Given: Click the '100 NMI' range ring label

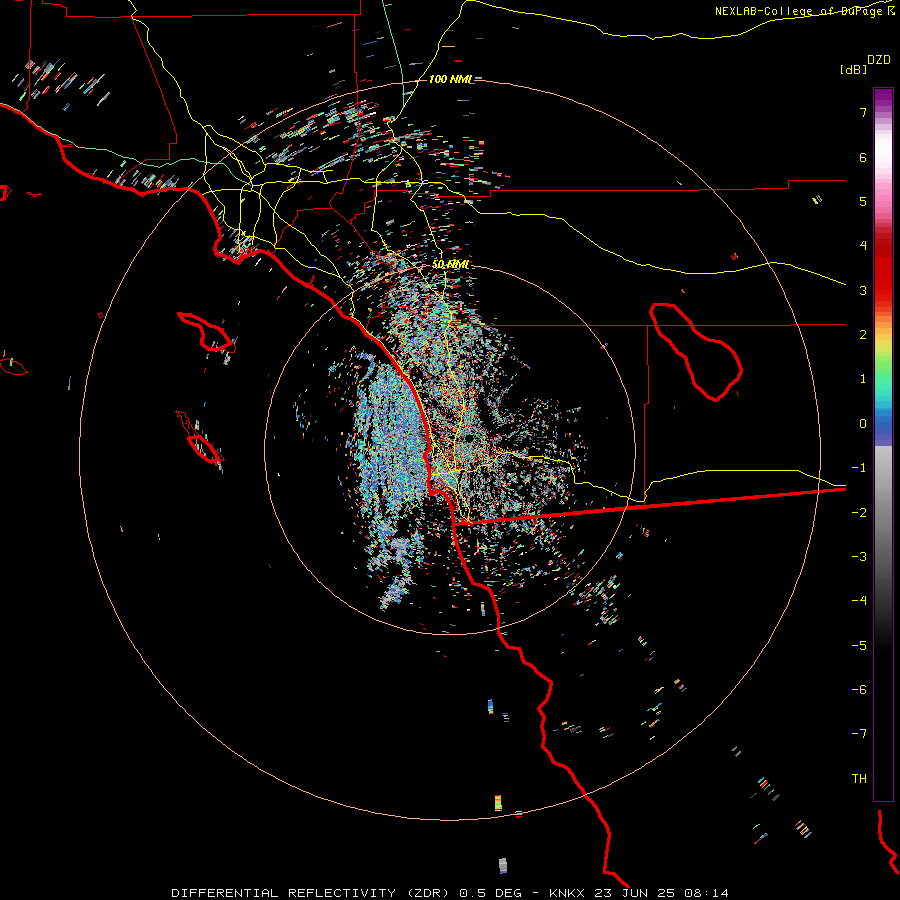Looking at the screenshot, I should pyautogui.click(x=451, y=79).
